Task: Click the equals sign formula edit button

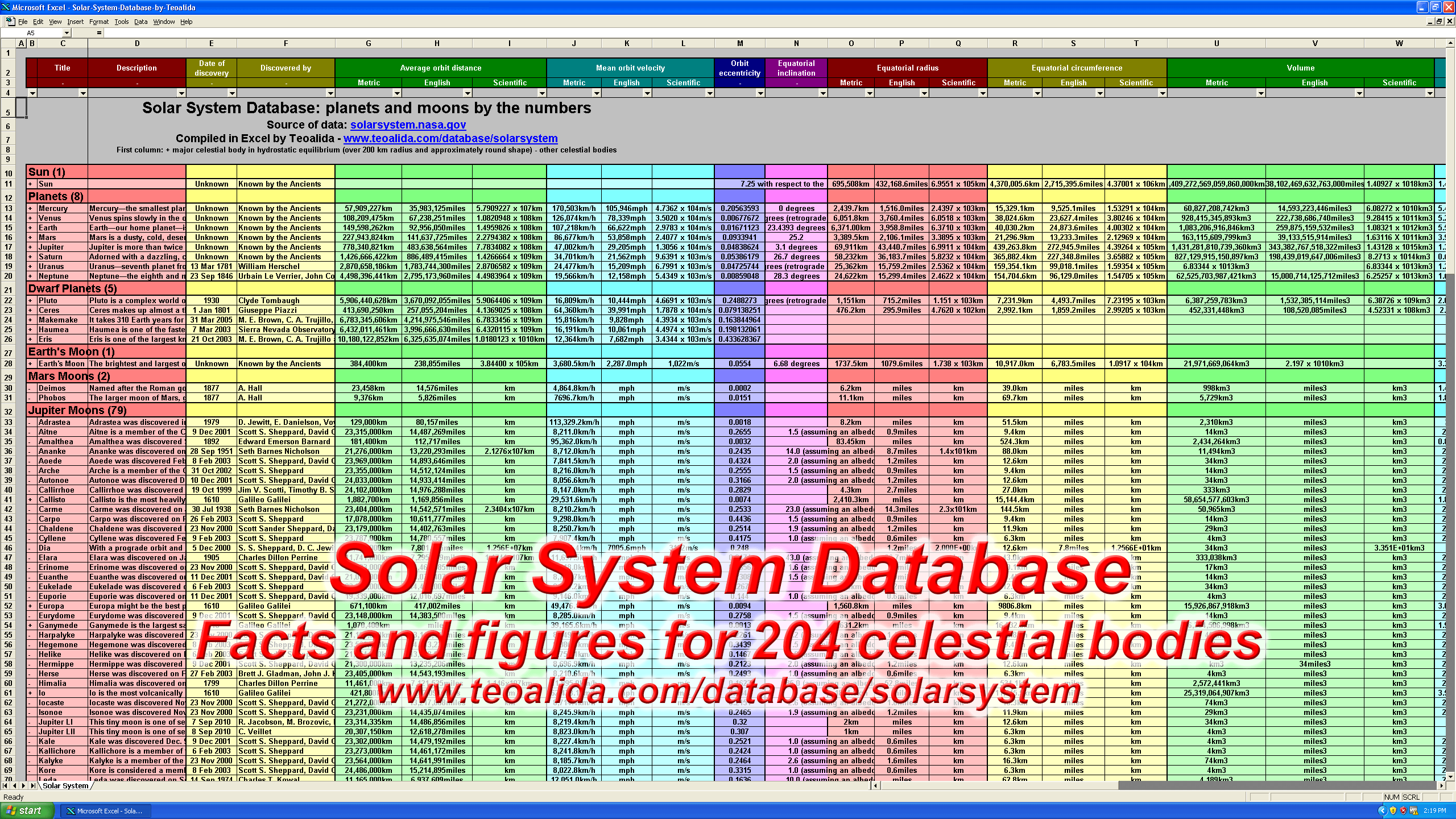Action: [x=99, y=33]
